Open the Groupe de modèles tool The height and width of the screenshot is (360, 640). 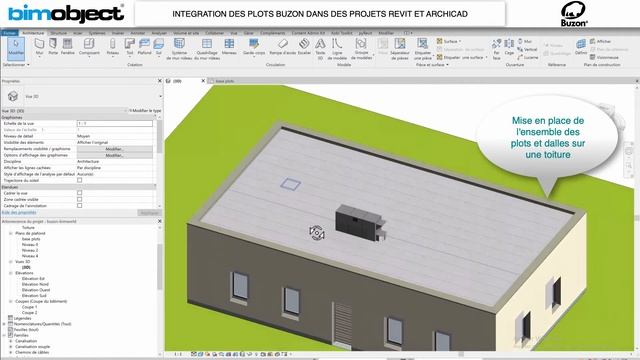coord(361,49)
